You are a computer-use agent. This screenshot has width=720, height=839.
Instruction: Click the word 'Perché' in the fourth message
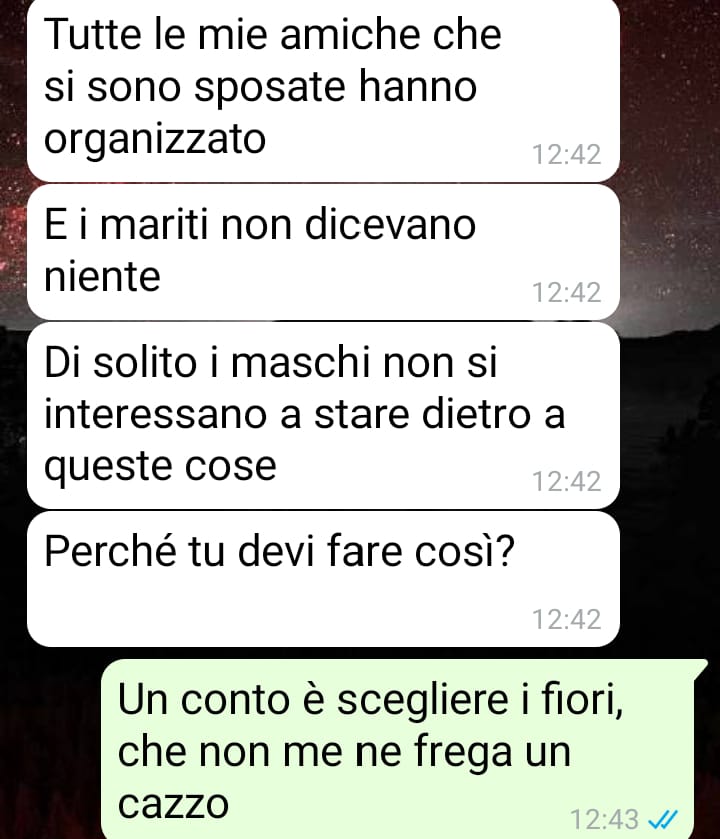tap(110, 551)
